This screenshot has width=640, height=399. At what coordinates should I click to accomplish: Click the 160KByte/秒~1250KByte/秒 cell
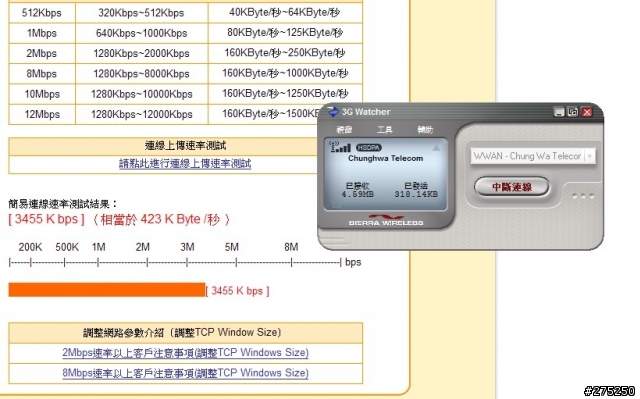point(285,94)
